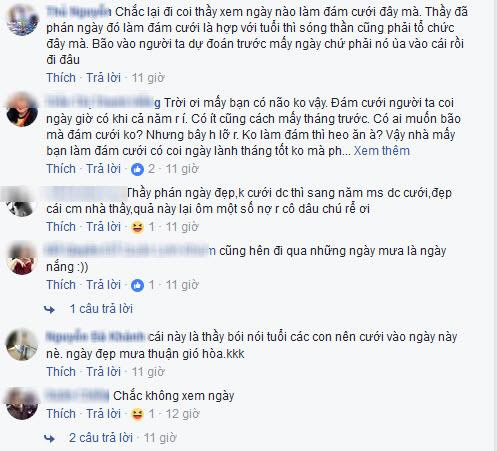497x451 pixels.
Task: Reply to the first comment via 'Trả lời'
Action: (x=103, y=78)
